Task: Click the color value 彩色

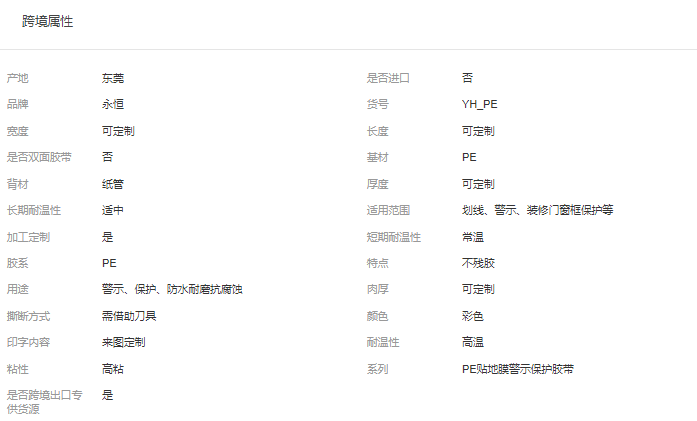Action: click(473, 316)
